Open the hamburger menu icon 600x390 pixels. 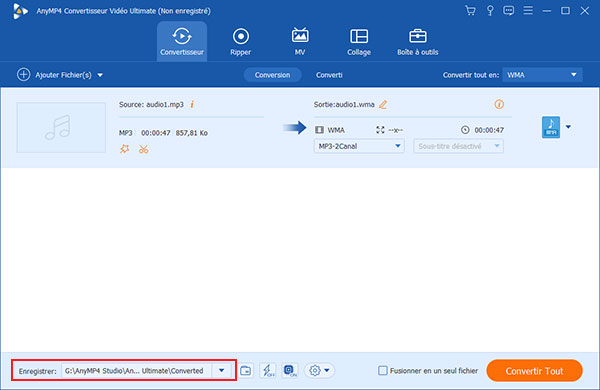(x=528, y=11)
